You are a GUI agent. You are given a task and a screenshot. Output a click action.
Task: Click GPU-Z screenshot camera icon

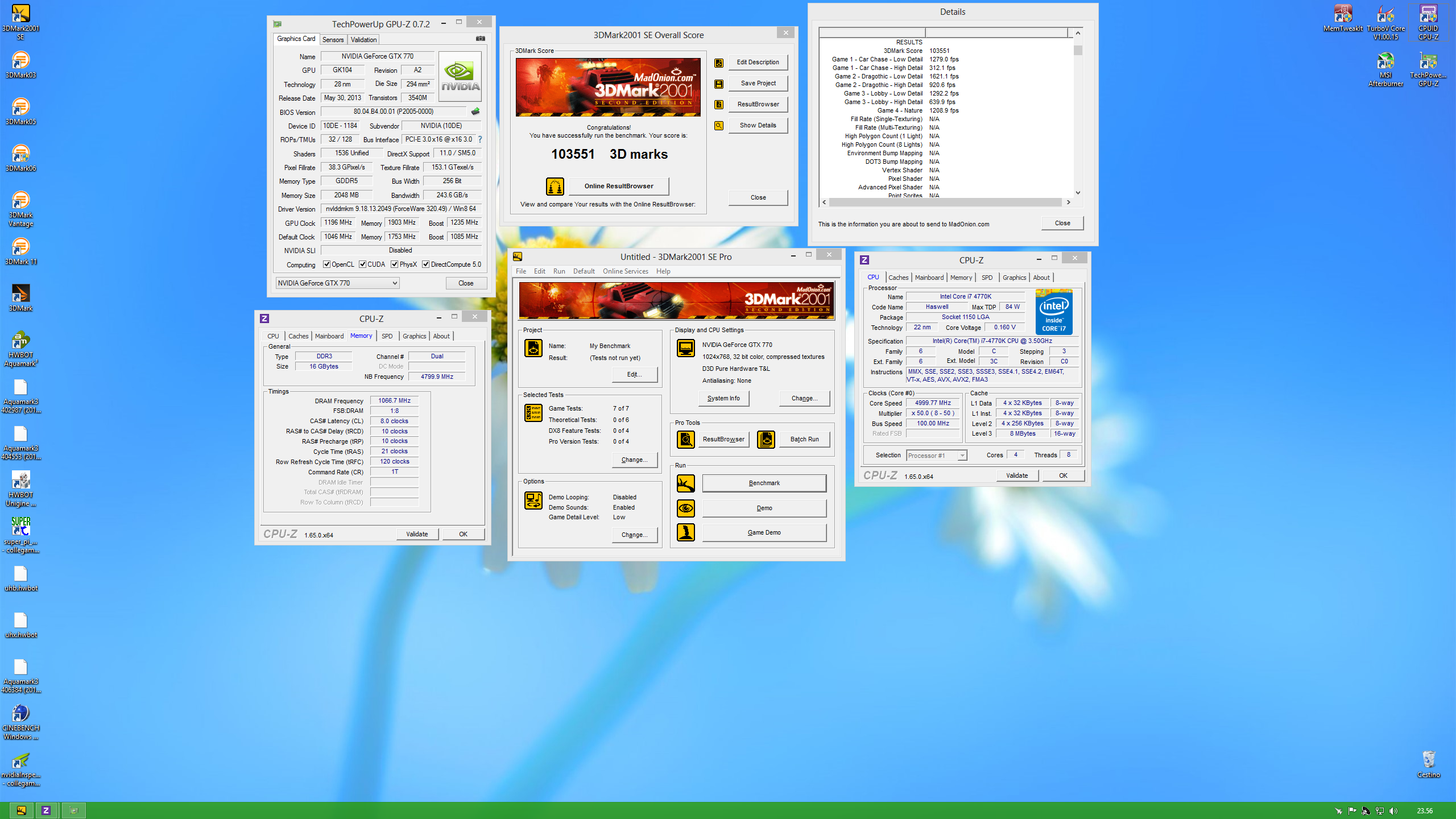point(481,39)
